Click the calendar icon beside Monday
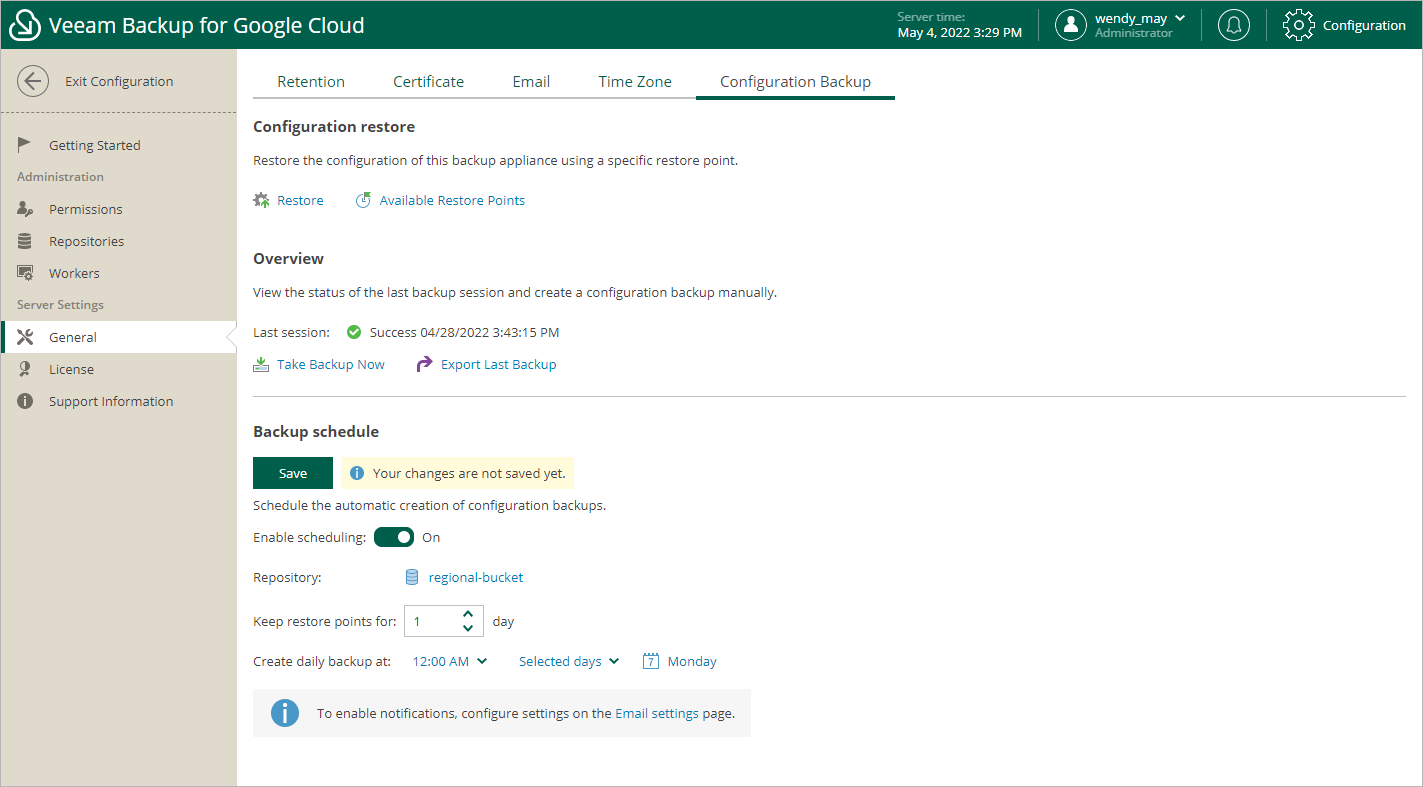The height and width of the screenshot is (787, 1423). click(651, 661)
